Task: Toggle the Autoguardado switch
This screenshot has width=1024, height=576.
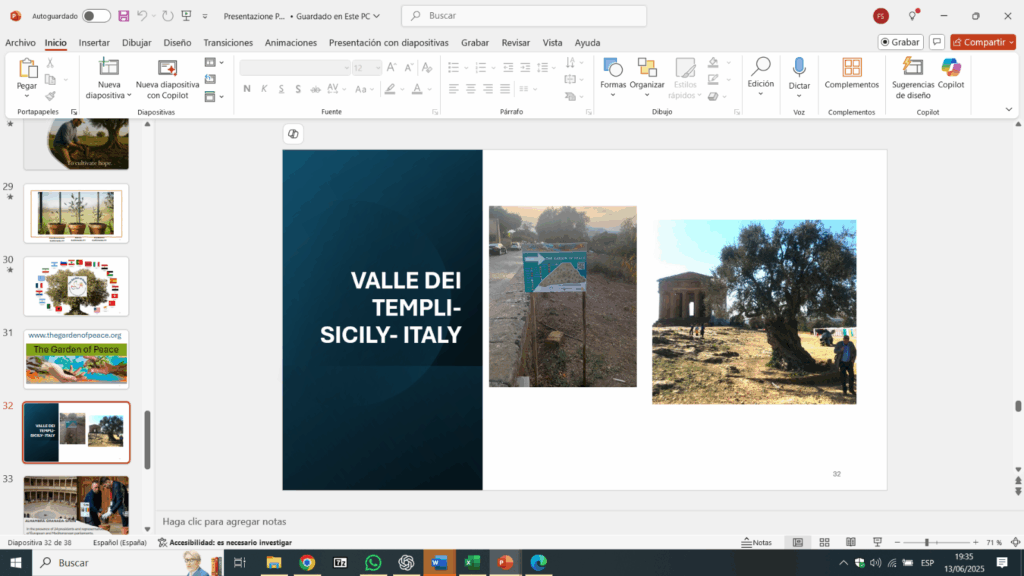Action: point(96,16)
